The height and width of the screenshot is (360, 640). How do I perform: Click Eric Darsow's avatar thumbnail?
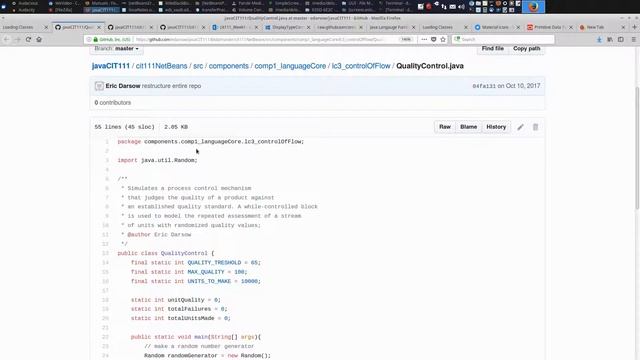point(99,86)
